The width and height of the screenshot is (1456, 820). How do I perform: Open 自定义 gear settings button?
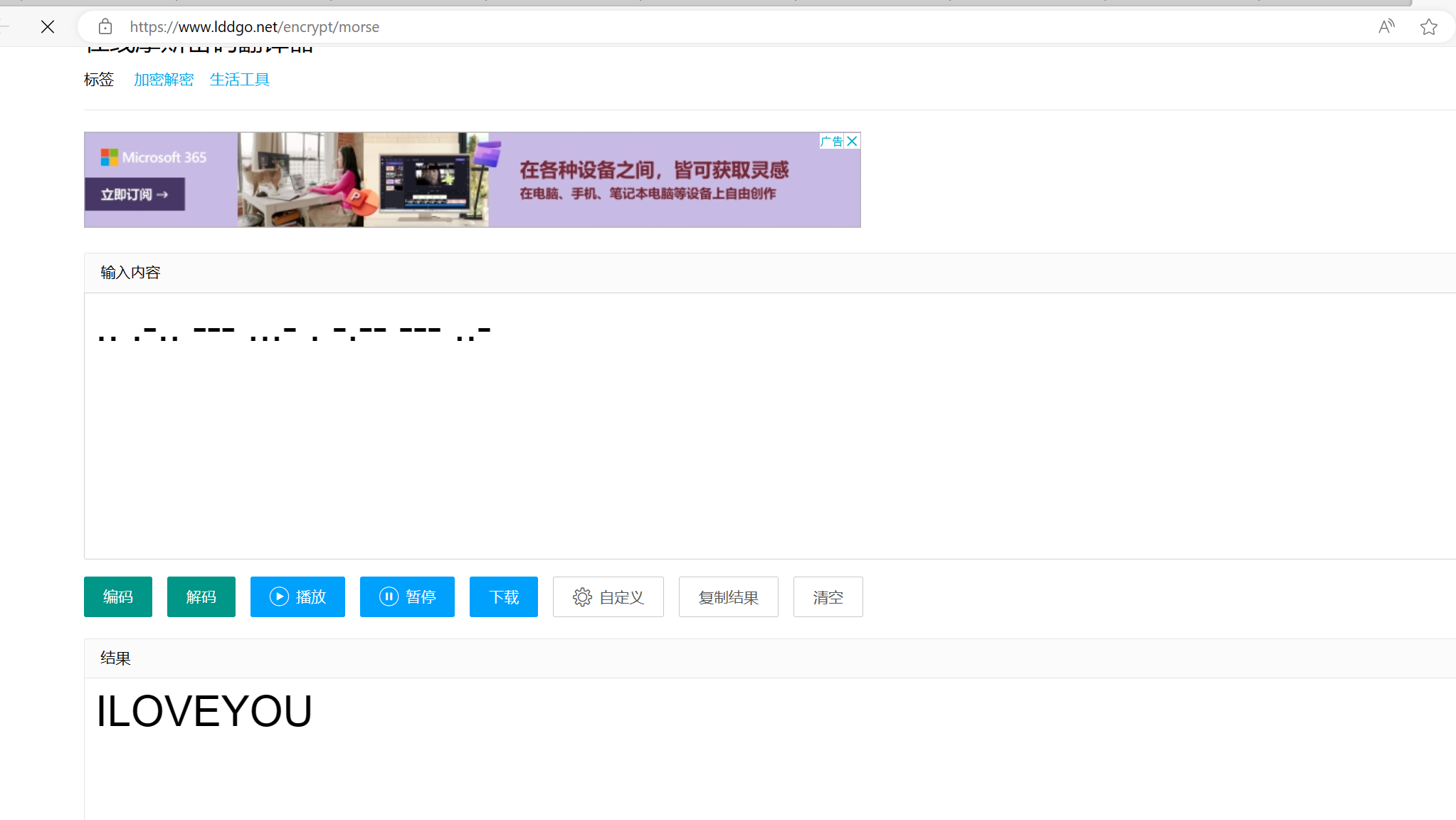[x=608, y=596]
